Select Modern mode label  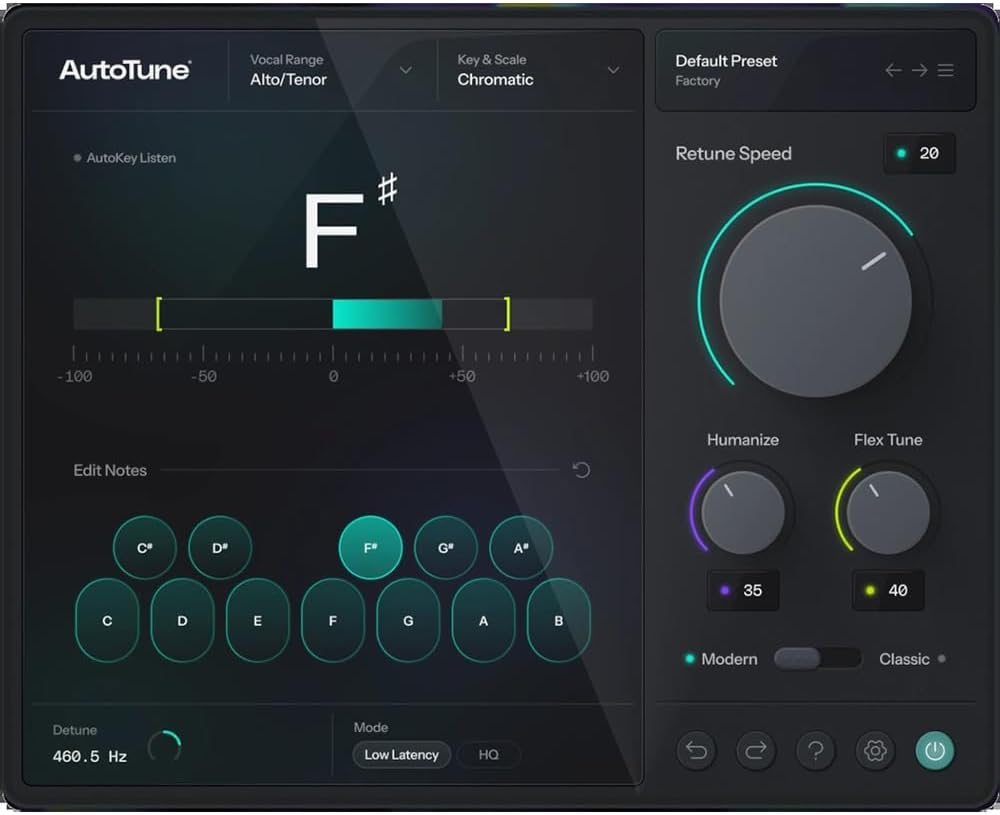point(729,659)
